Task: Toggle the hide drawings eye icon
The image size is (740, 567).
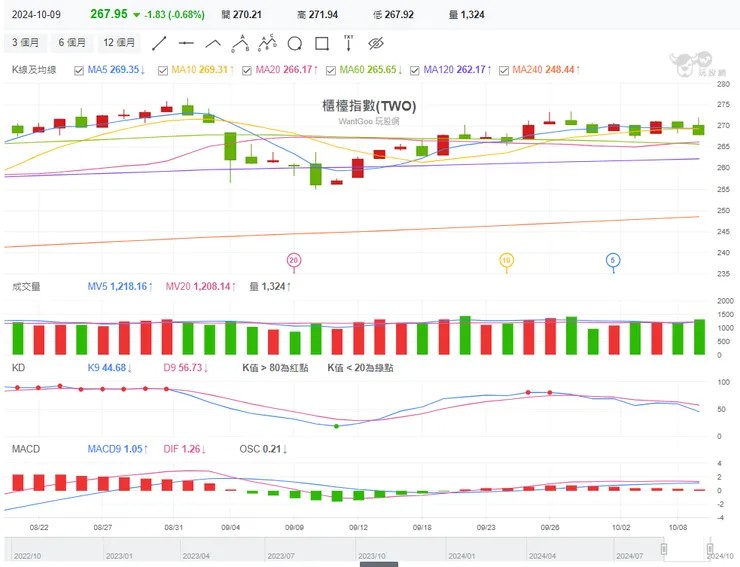Action: (376, 43)
